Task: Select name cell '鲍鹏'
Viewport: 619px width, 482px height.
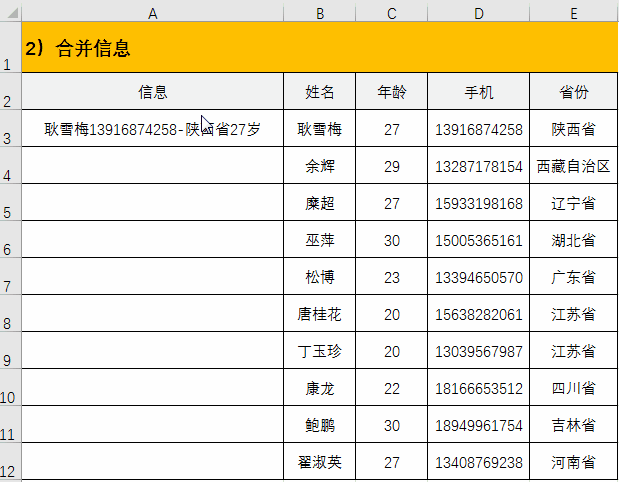Action: 319,424
